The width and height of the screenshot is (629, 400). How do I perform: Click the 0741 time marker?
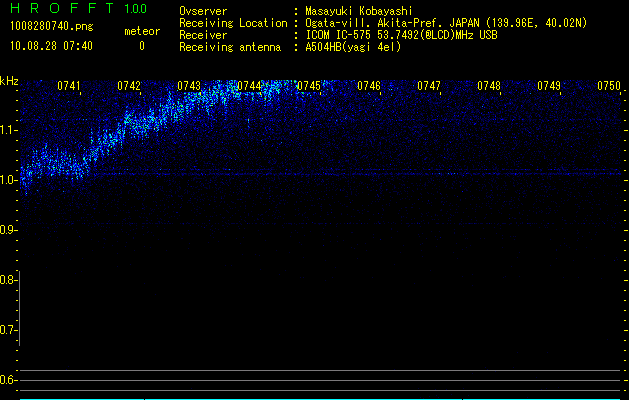click(x=69, y=86)
